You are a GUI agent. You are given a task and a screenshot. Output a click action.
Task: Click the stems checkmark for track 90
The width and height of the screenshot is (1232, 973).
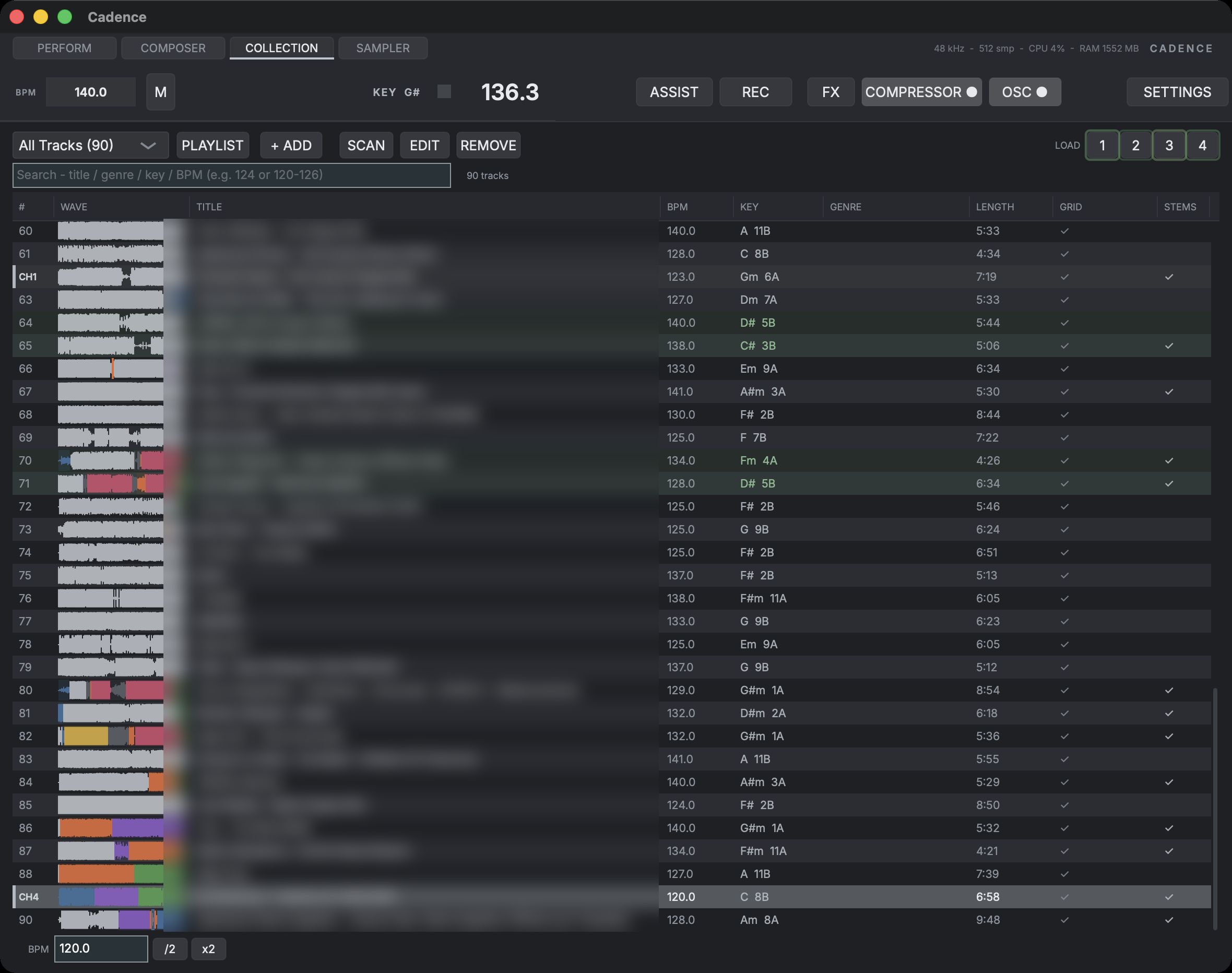[1169, 919]
